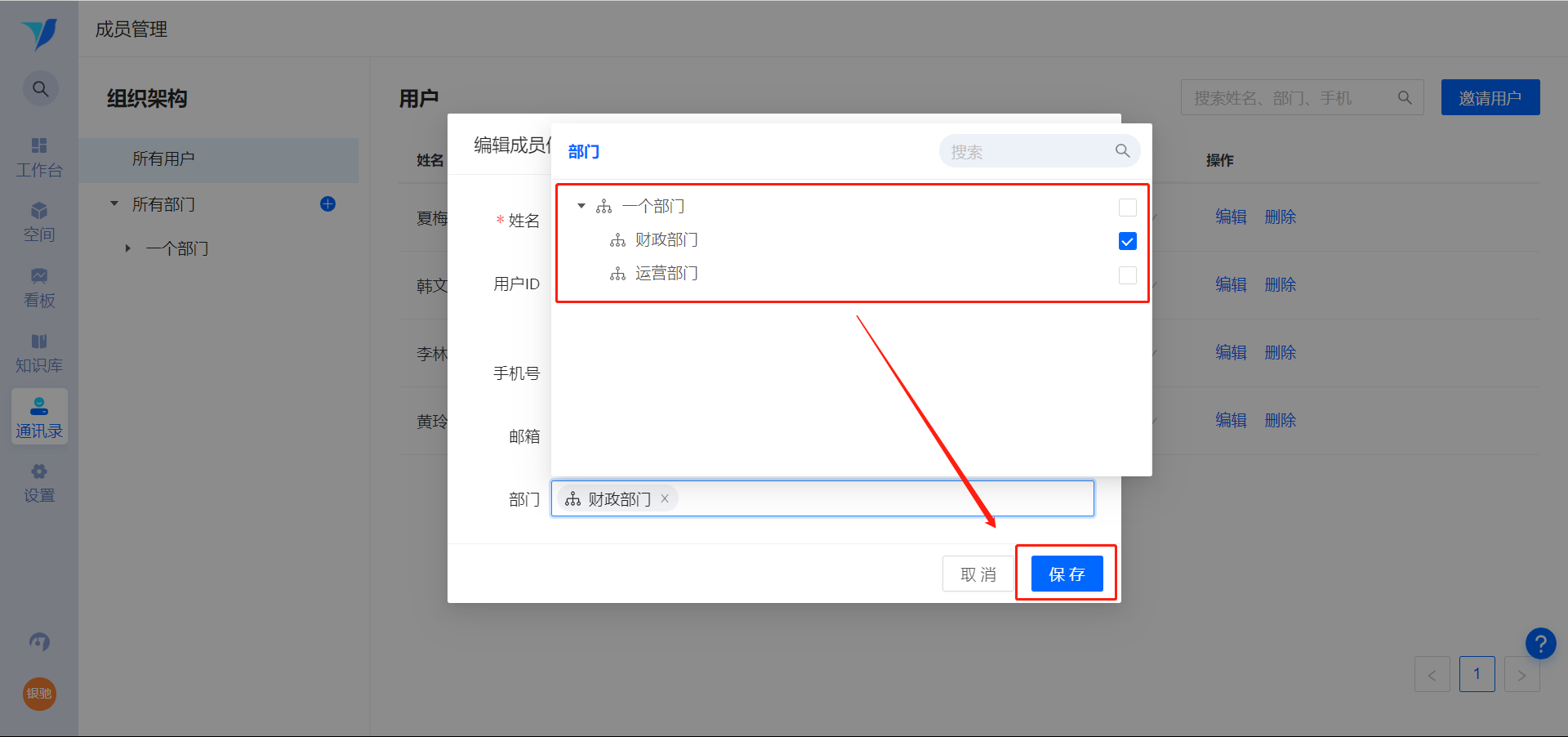The height and width of the screenshot is (737, 1568).
Task: Click the 取消 cancel button
Action: [x=978, y=574]
